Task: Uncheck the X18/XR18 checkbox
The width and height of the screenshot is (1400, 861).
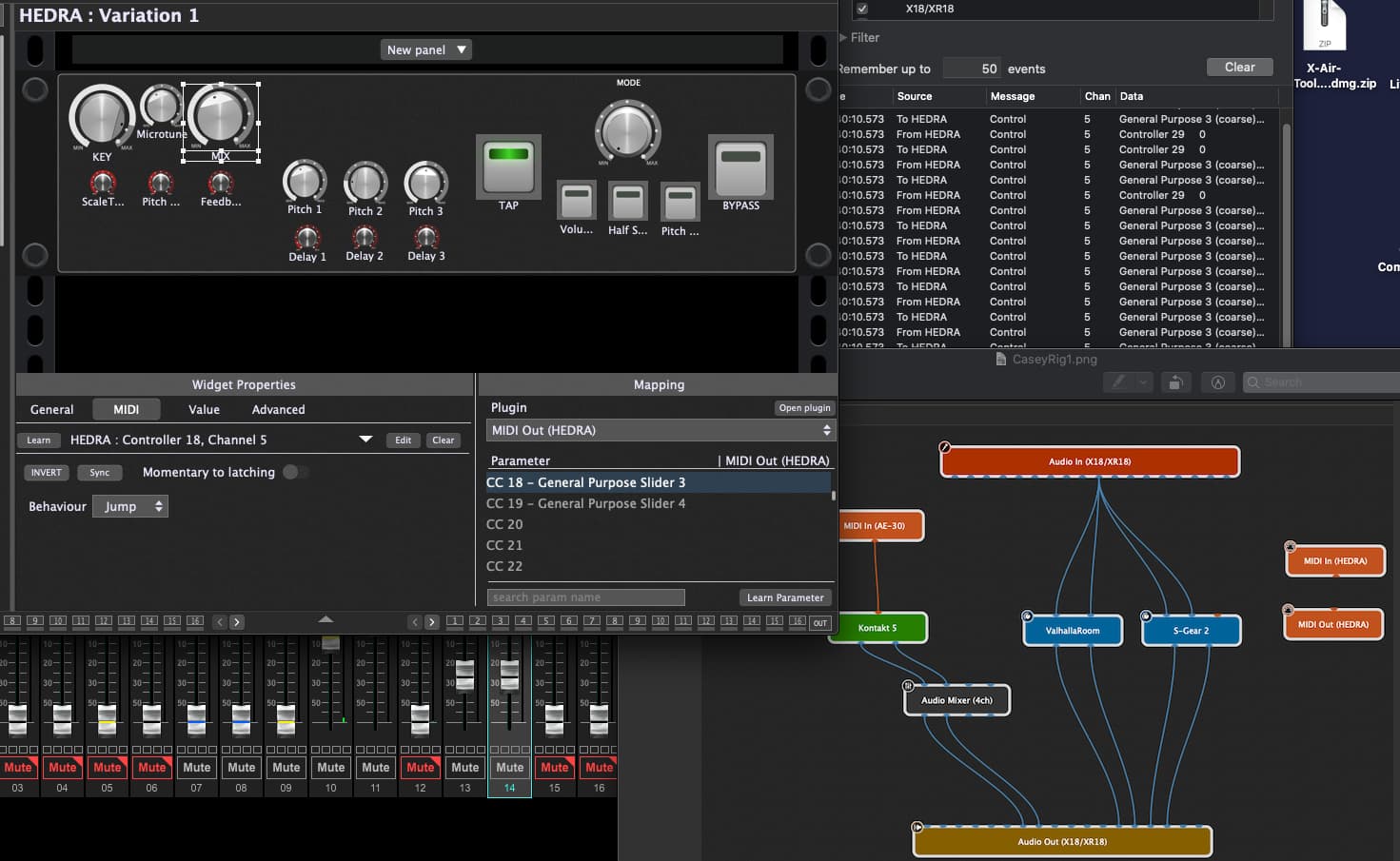Action: (862, 9)
